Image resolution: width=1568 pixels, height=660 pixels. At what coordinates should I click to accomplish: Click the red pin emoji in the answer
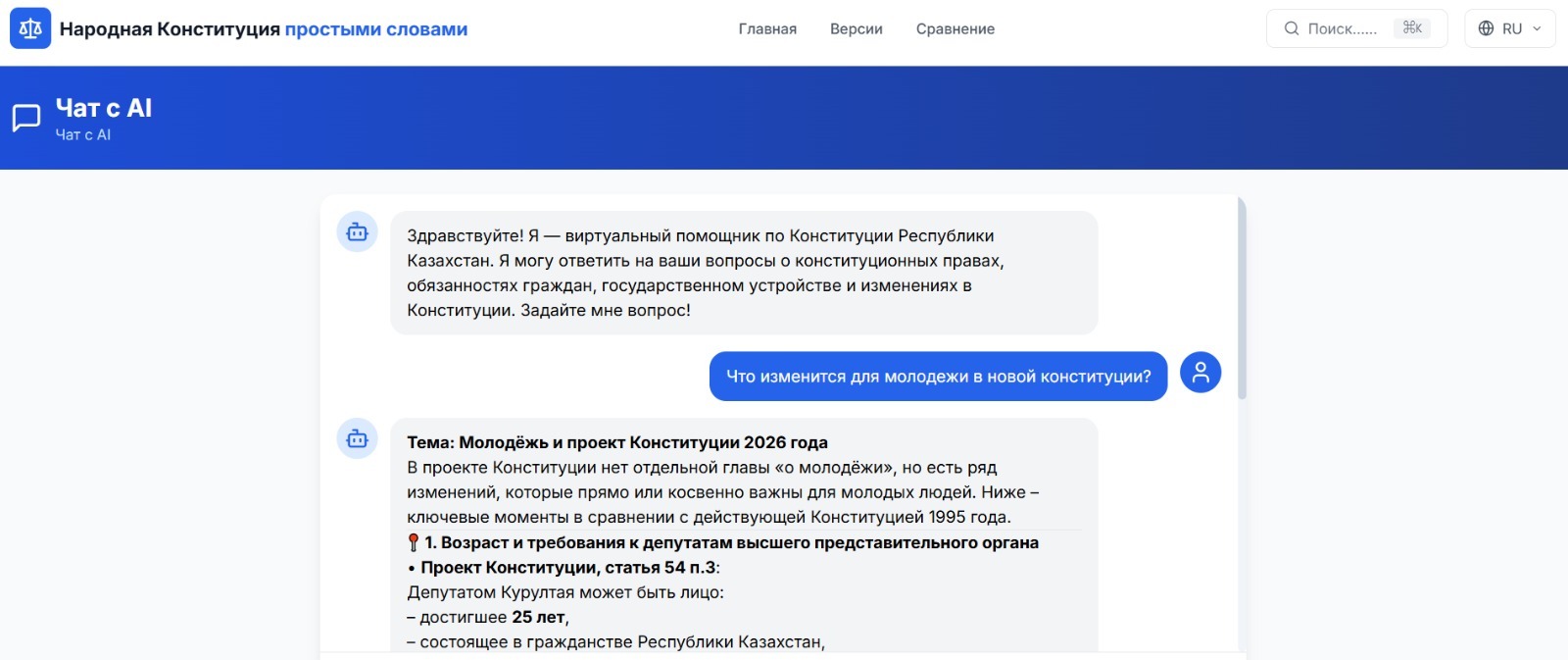tap(414, 542)
